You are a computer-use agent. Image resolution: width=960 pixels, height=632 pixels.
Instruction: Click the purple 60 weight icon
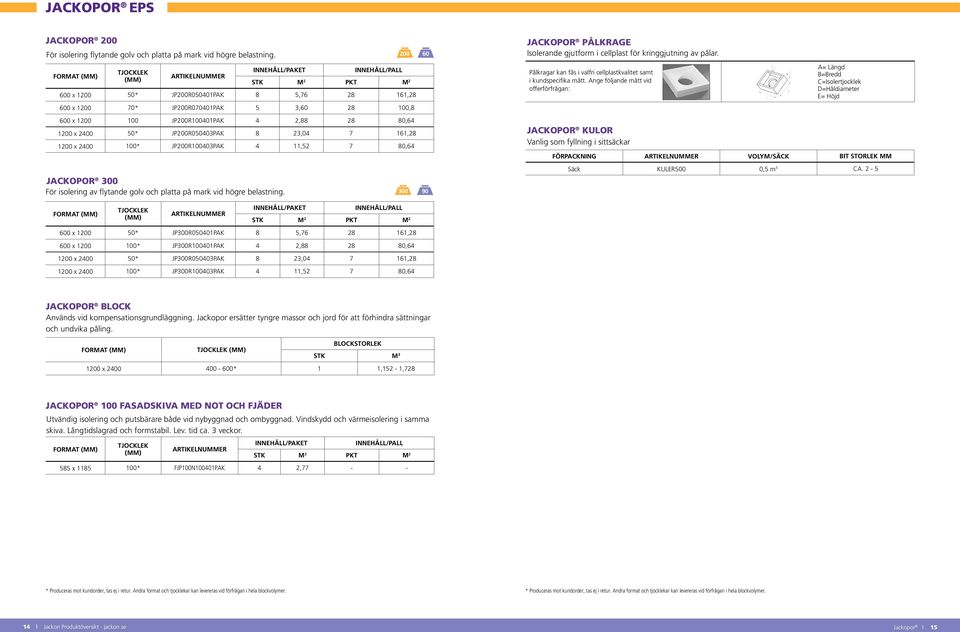coord(426,53)
